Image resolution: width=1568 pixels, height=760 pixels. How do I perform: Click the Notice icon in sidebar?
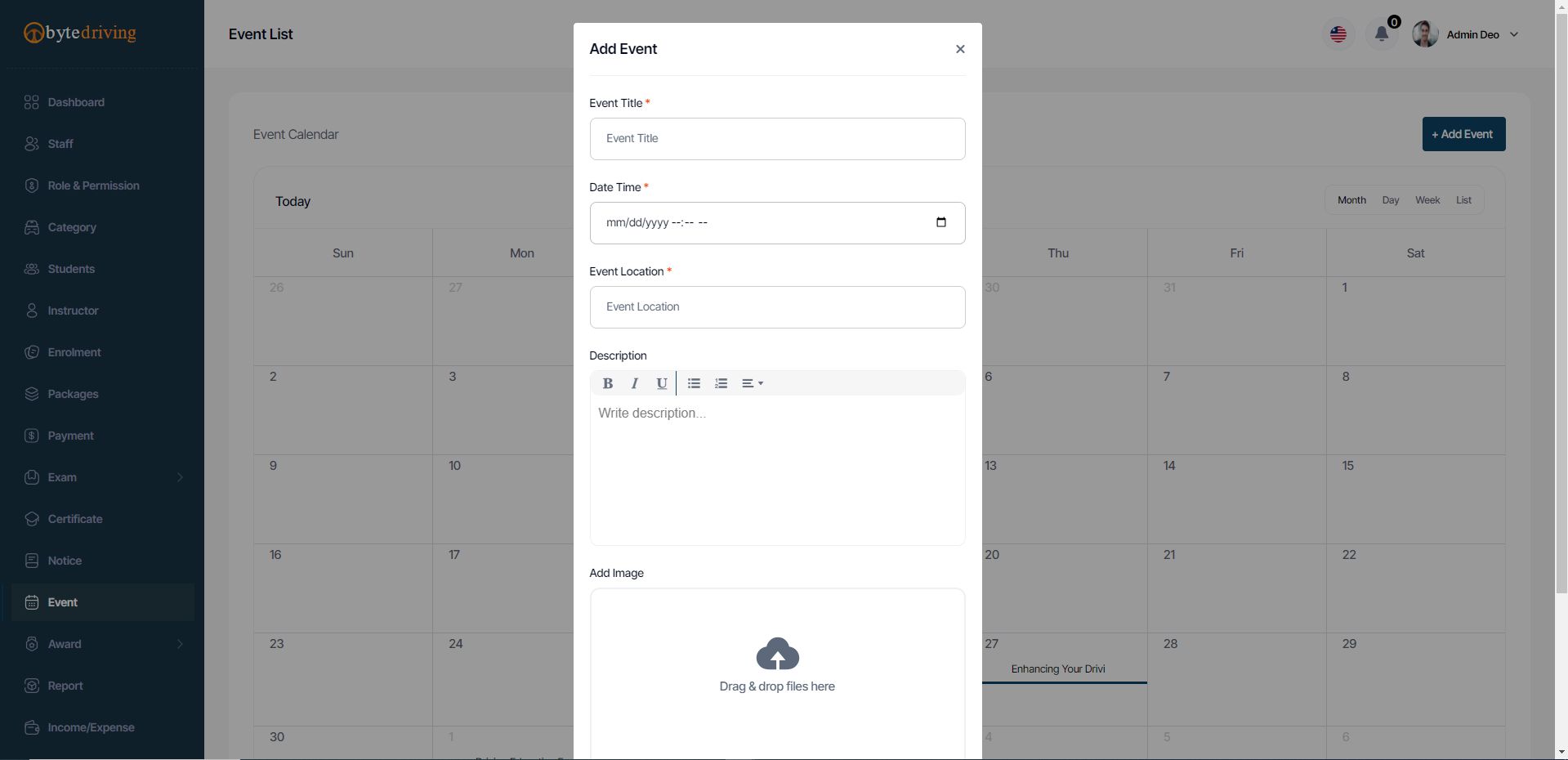point(32,561)
